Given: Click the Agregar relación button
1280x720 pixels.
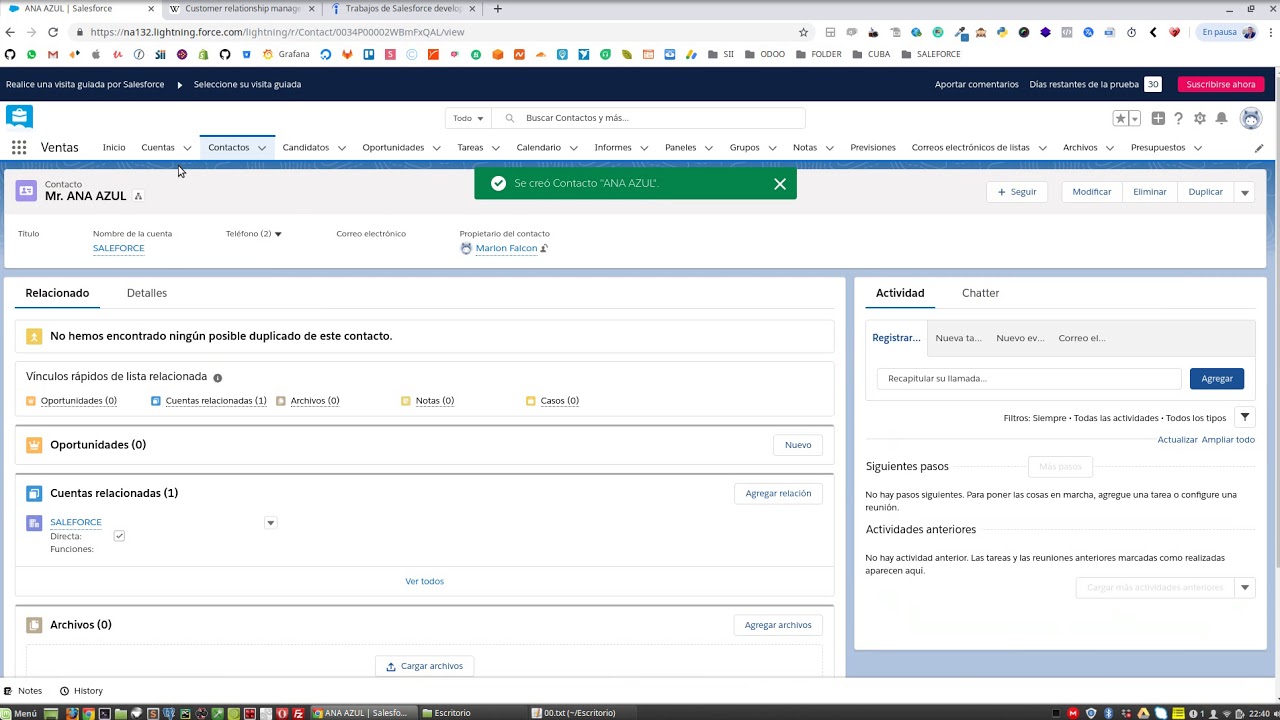Looking at the screenshot, I should 778,493.
